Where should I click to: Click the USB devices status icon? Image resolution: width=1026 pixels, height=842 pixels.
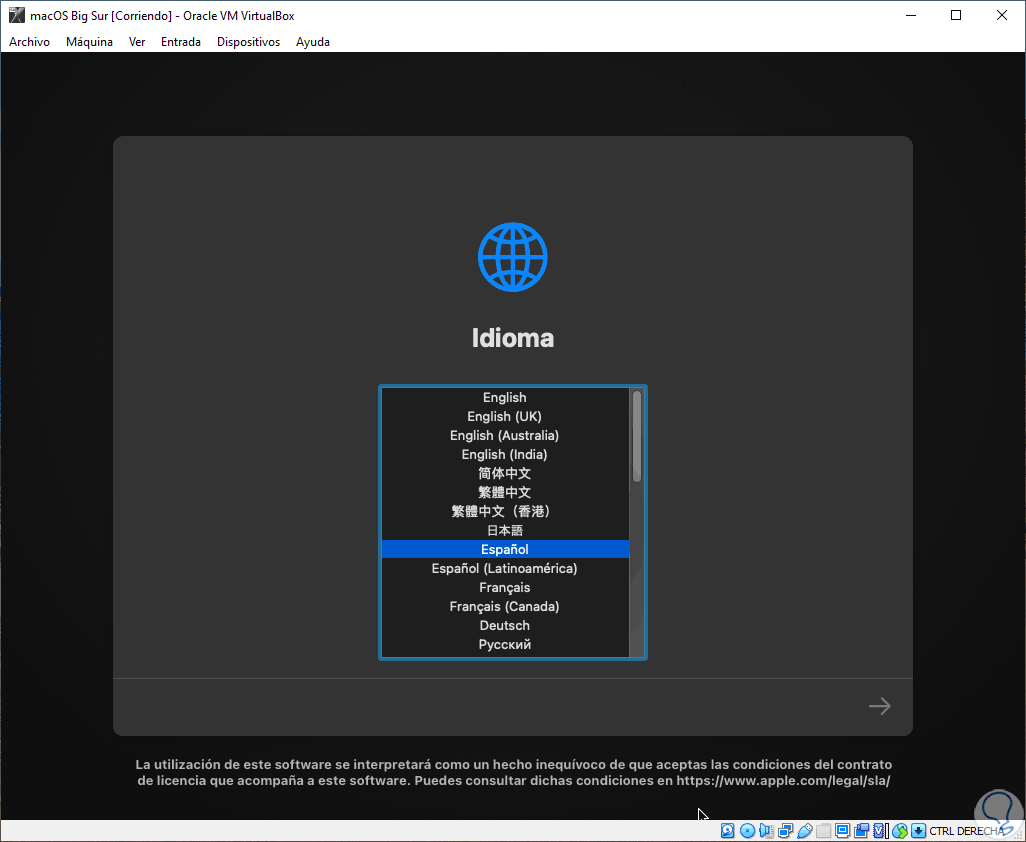pyautogui.click(x=805, y=831)
